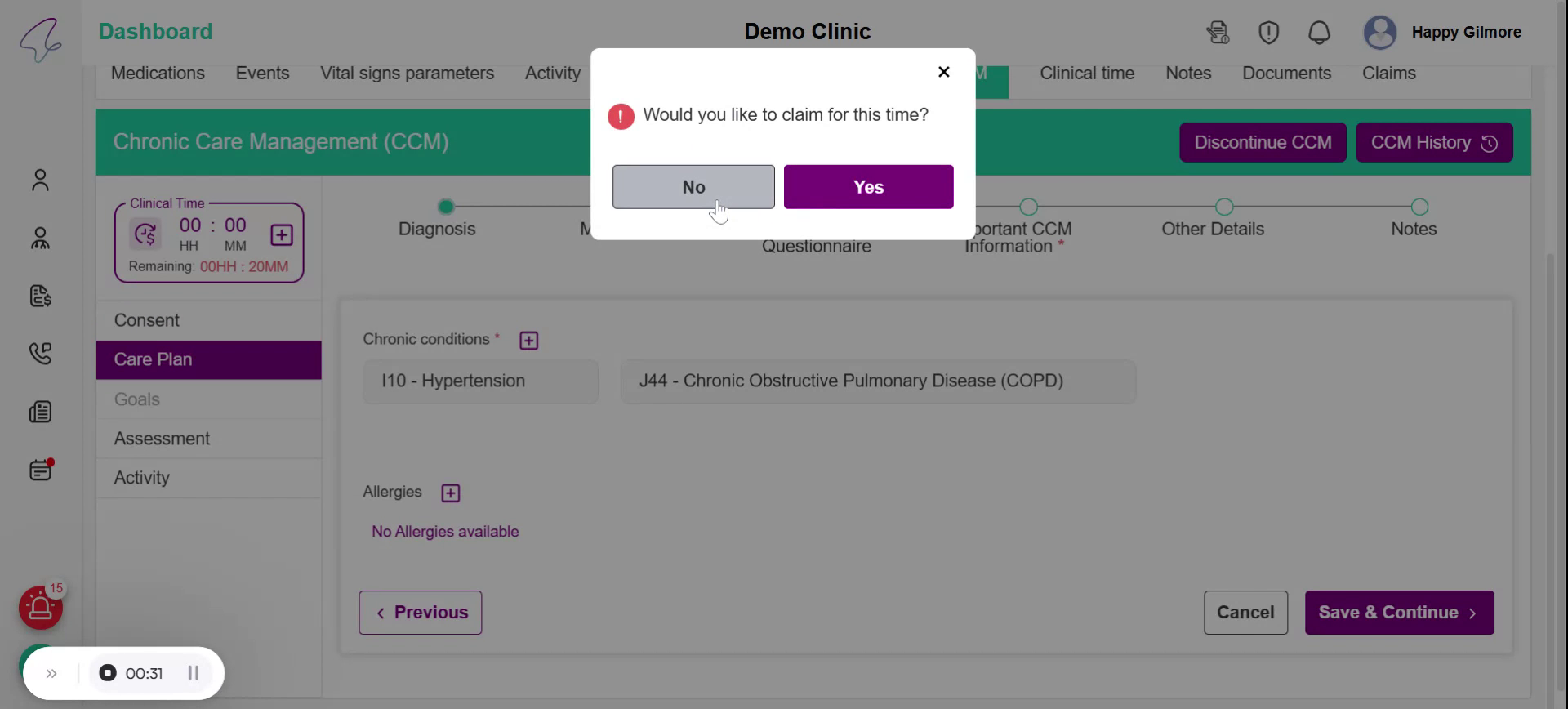Open the notifications bell in header
1568x709 pixels.
coord(1319,33)
